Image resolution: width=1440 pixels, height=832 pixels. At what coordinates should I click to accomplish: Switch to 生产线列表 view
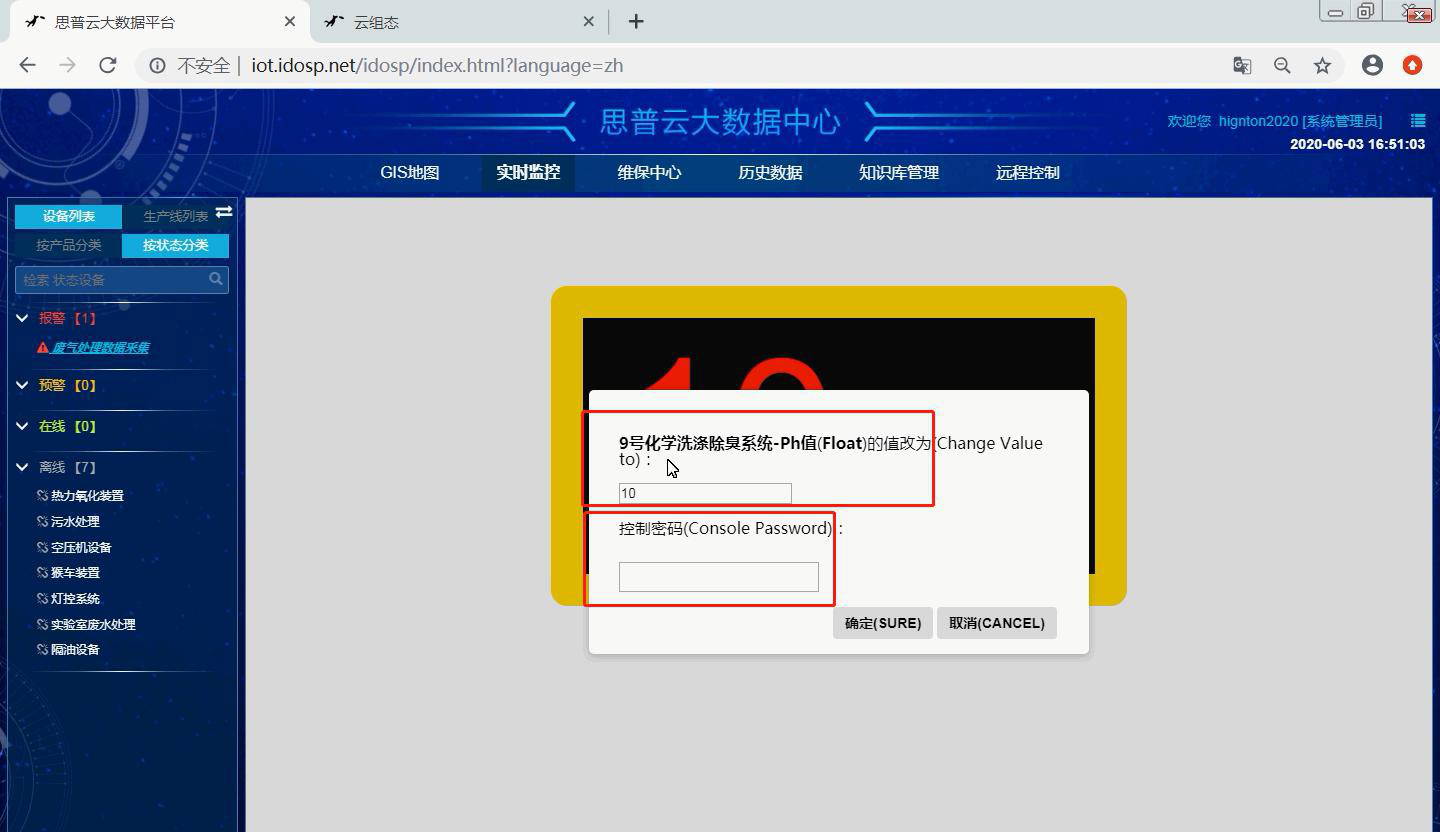(x=173, y=214)
